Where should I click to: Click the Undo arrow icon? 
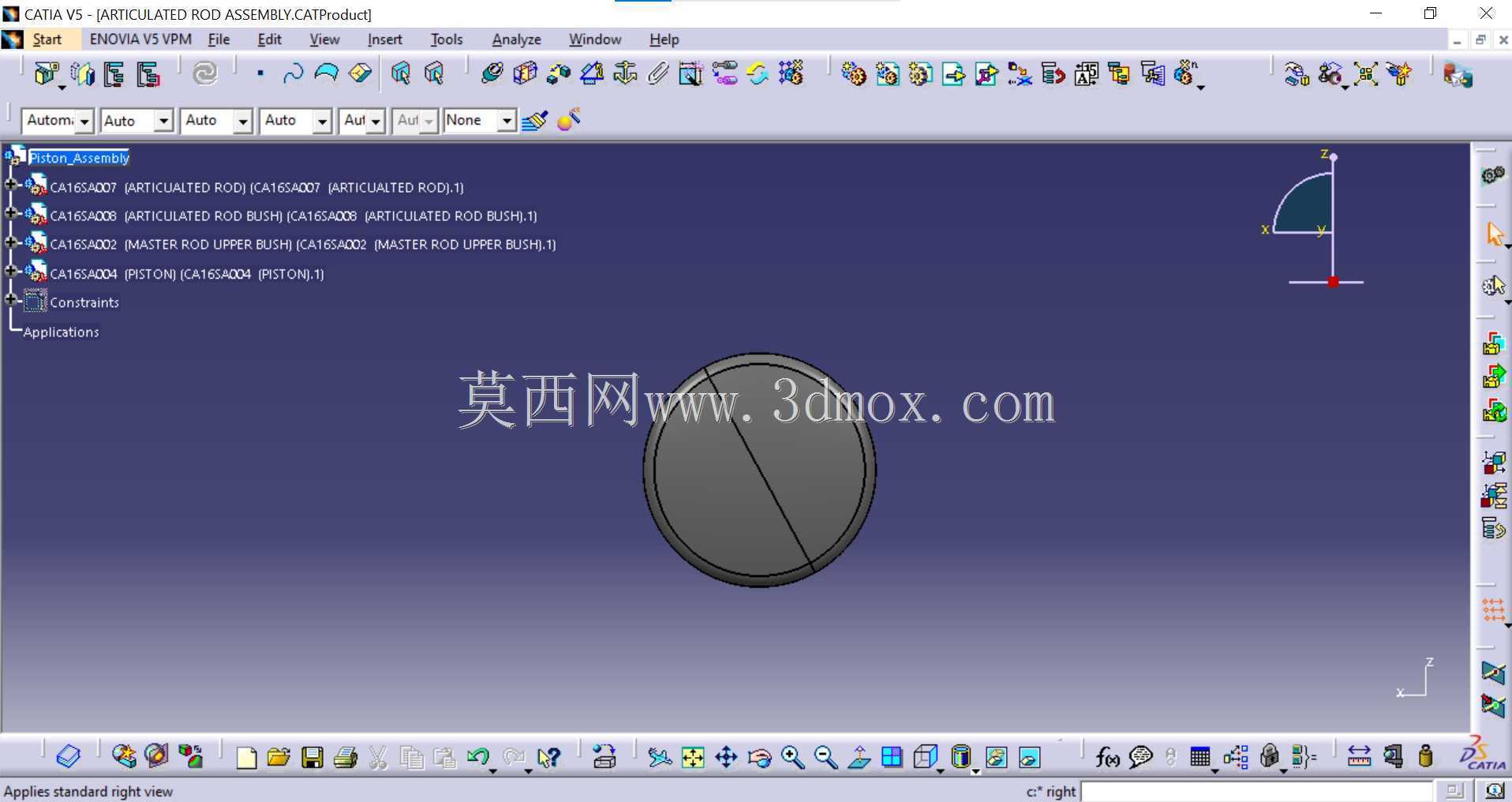(477, 758)
